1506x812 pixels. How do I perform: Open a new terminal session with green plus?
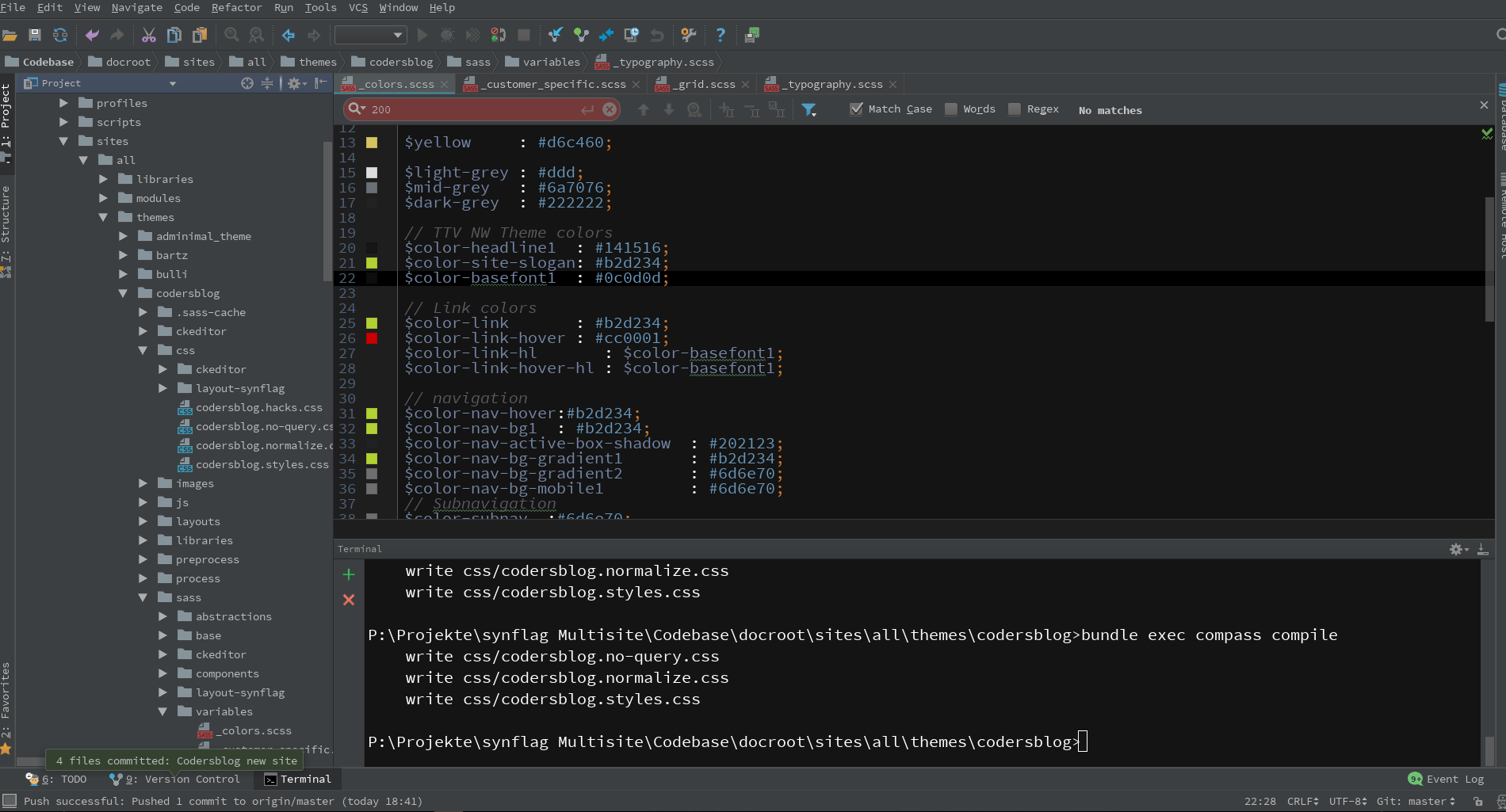(349, 574)
